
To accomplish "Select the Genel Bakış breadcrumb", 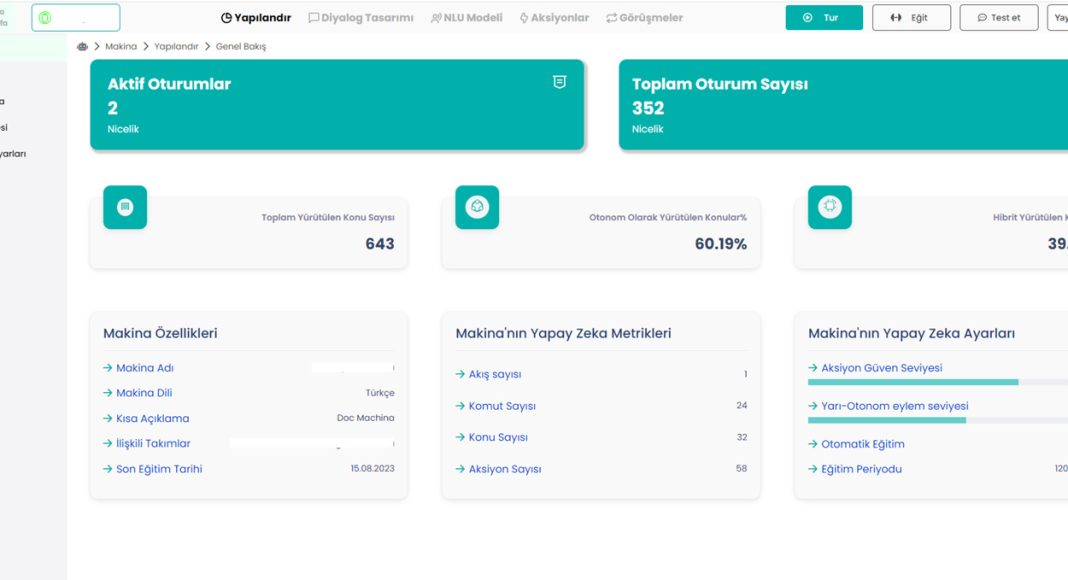I will (x=241, y=46).
